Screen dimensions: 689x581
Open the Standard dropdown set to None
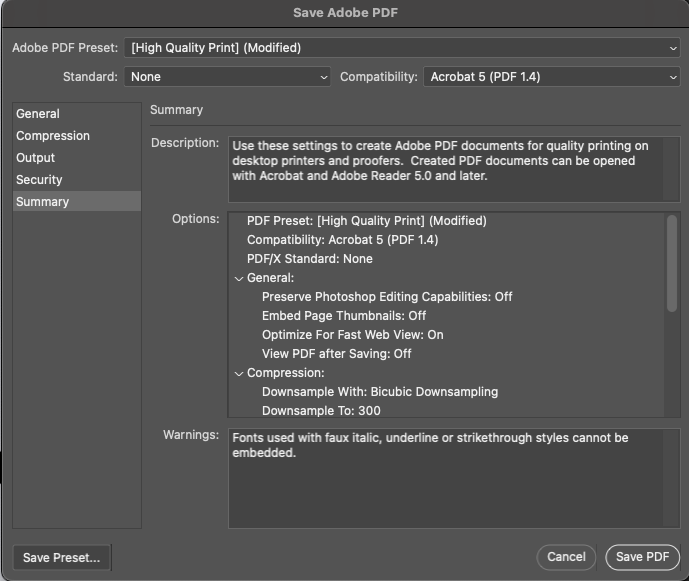click(x=228, y=76)
